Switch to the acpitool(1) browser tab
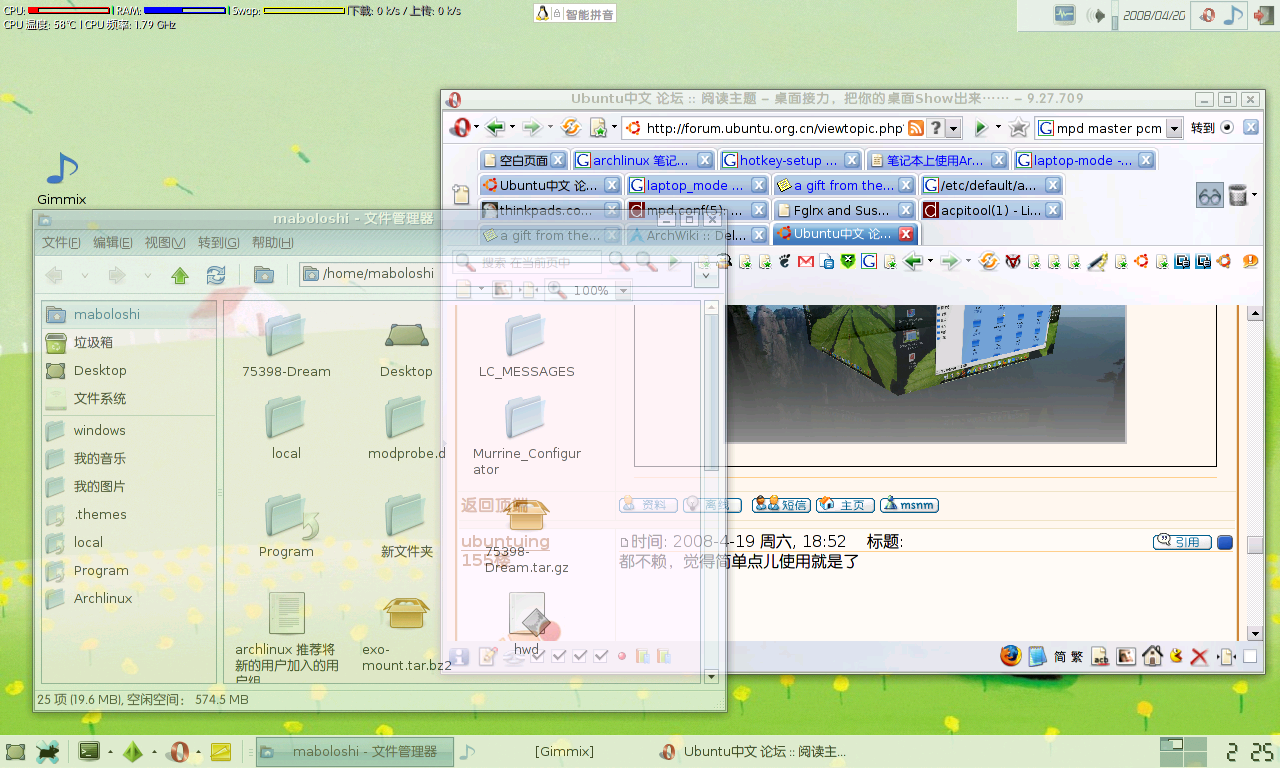 (992, 210)
